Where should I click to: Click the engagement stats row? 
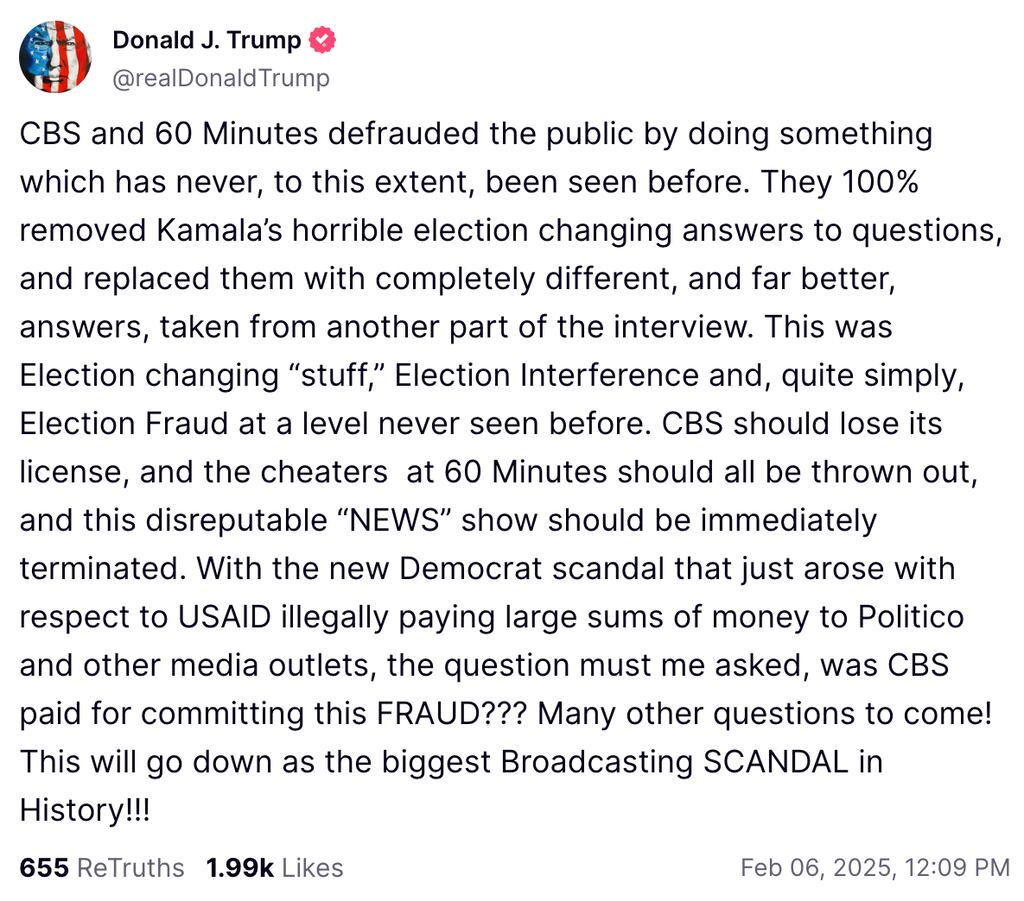(x=180, y=868)
